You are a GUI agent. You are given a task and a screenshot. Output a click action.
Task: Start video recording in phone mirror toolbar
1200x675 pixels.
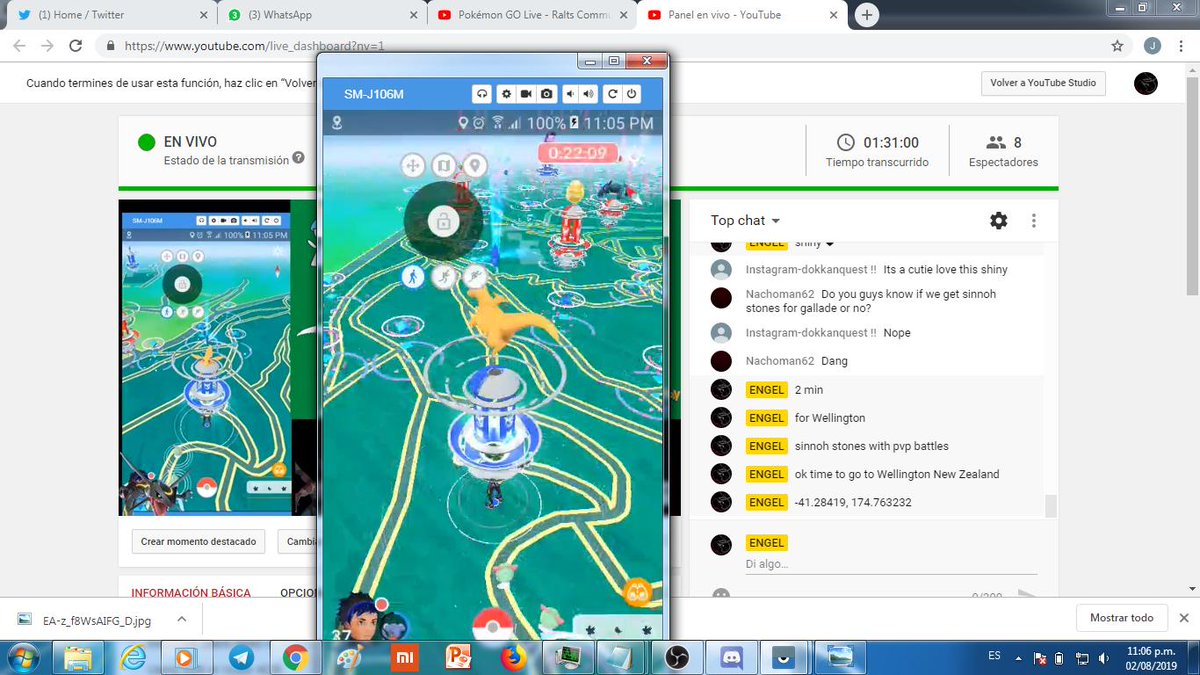click(526, 94)
